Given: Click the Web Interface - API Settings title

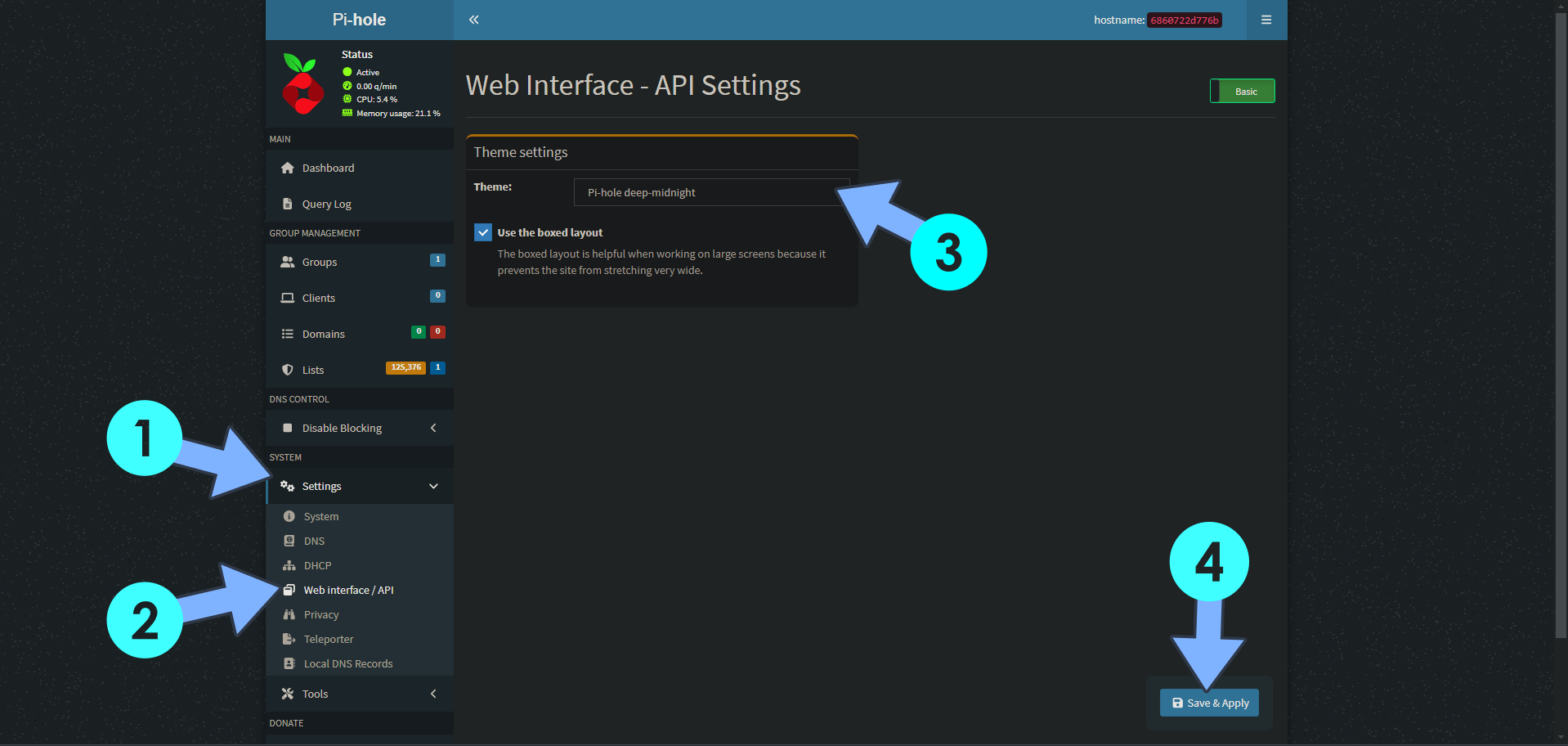Looking at the screenshot, I should 634,85.
